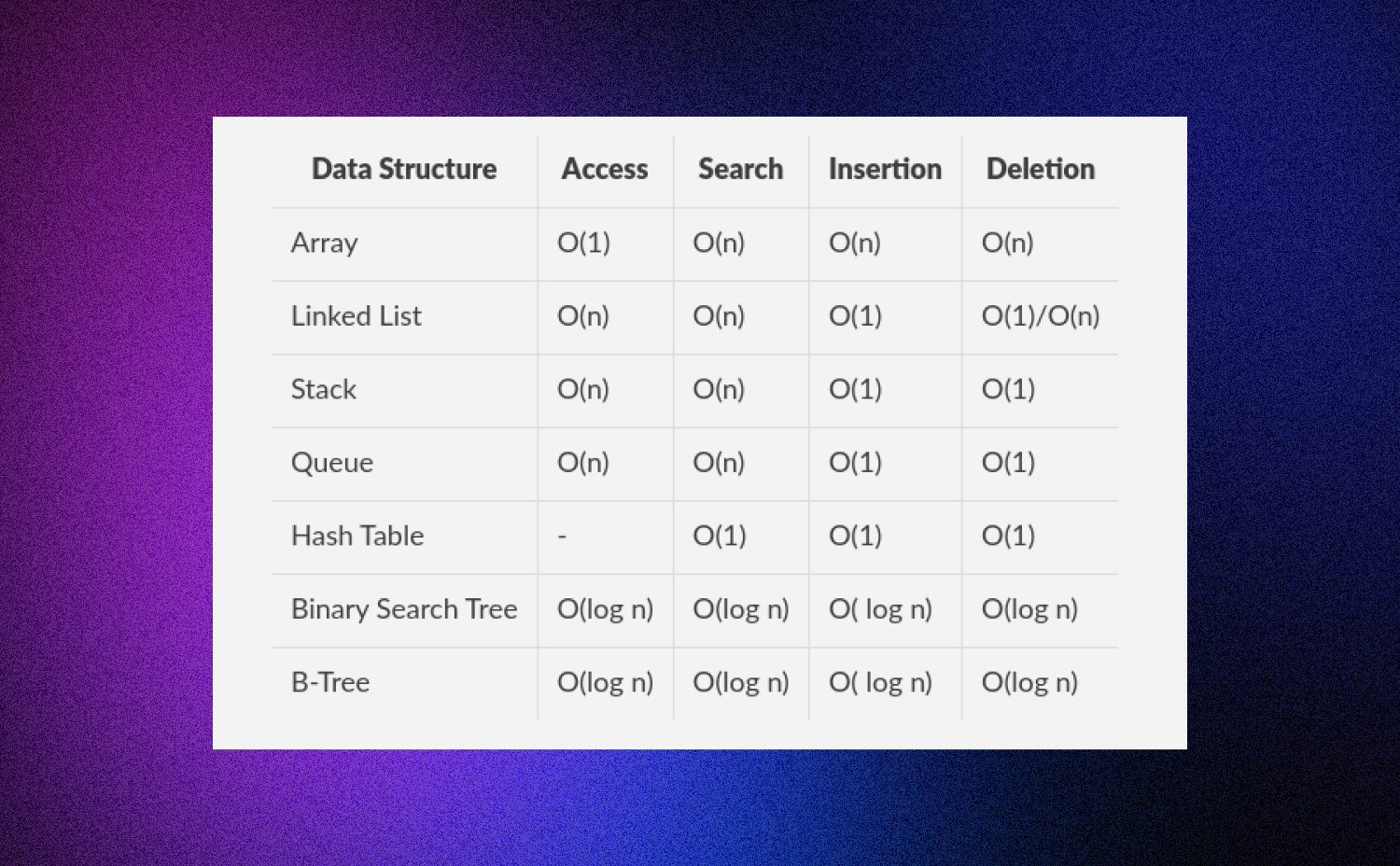
Task: Click the Queue search O(n) cell
Action: [x=719, y=463]
